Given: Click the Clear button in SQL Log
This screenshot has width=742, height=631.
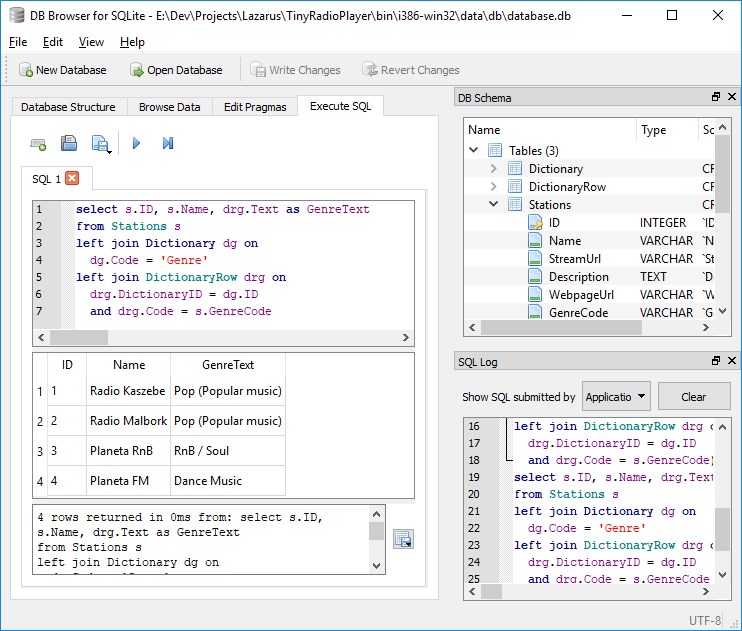Looking at the screenshot, I should pos(694,396).
